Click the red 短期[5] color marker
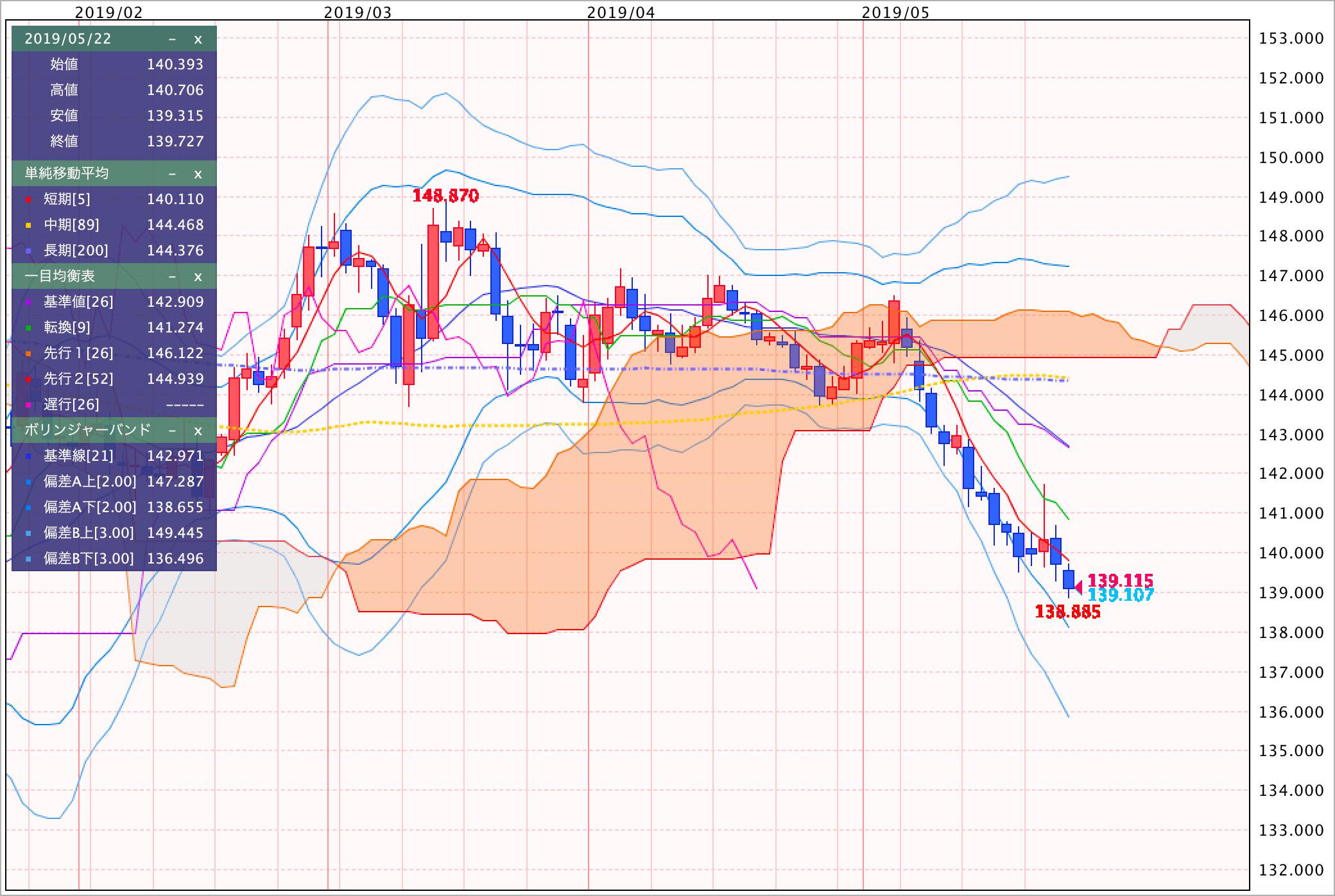 [28, 200]
